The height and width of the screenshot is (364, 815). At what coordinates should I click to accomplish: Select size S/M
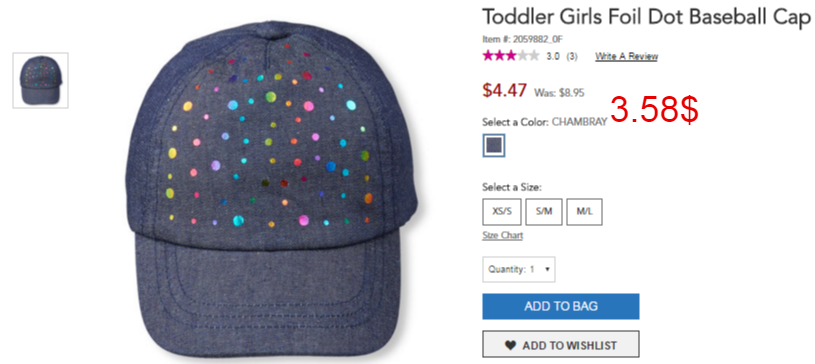[544, 212]
